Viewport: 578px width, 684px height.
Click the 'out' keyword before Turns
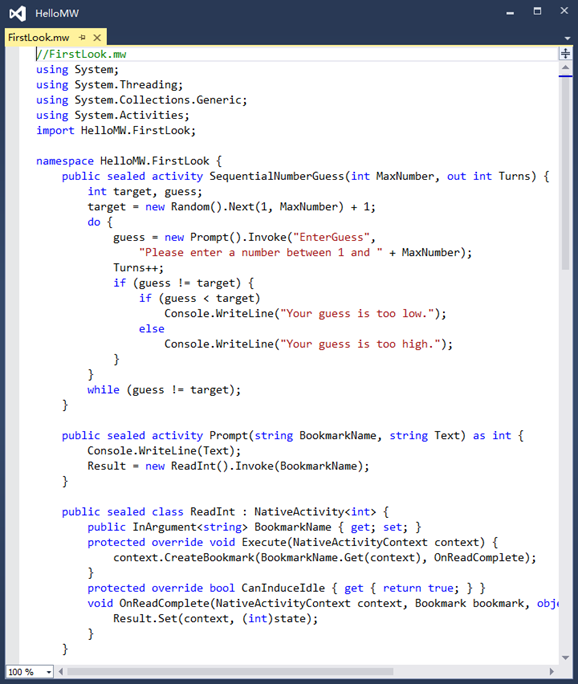click(x=456, y=176)
